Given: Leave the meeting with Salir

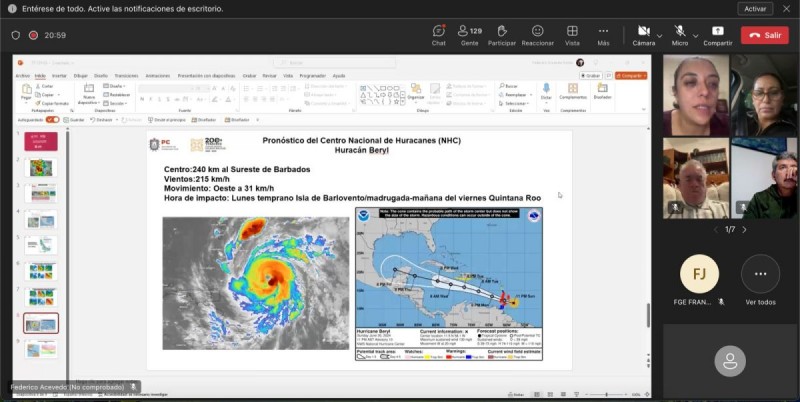Looking at the screenshot, I should pos(764,35).
